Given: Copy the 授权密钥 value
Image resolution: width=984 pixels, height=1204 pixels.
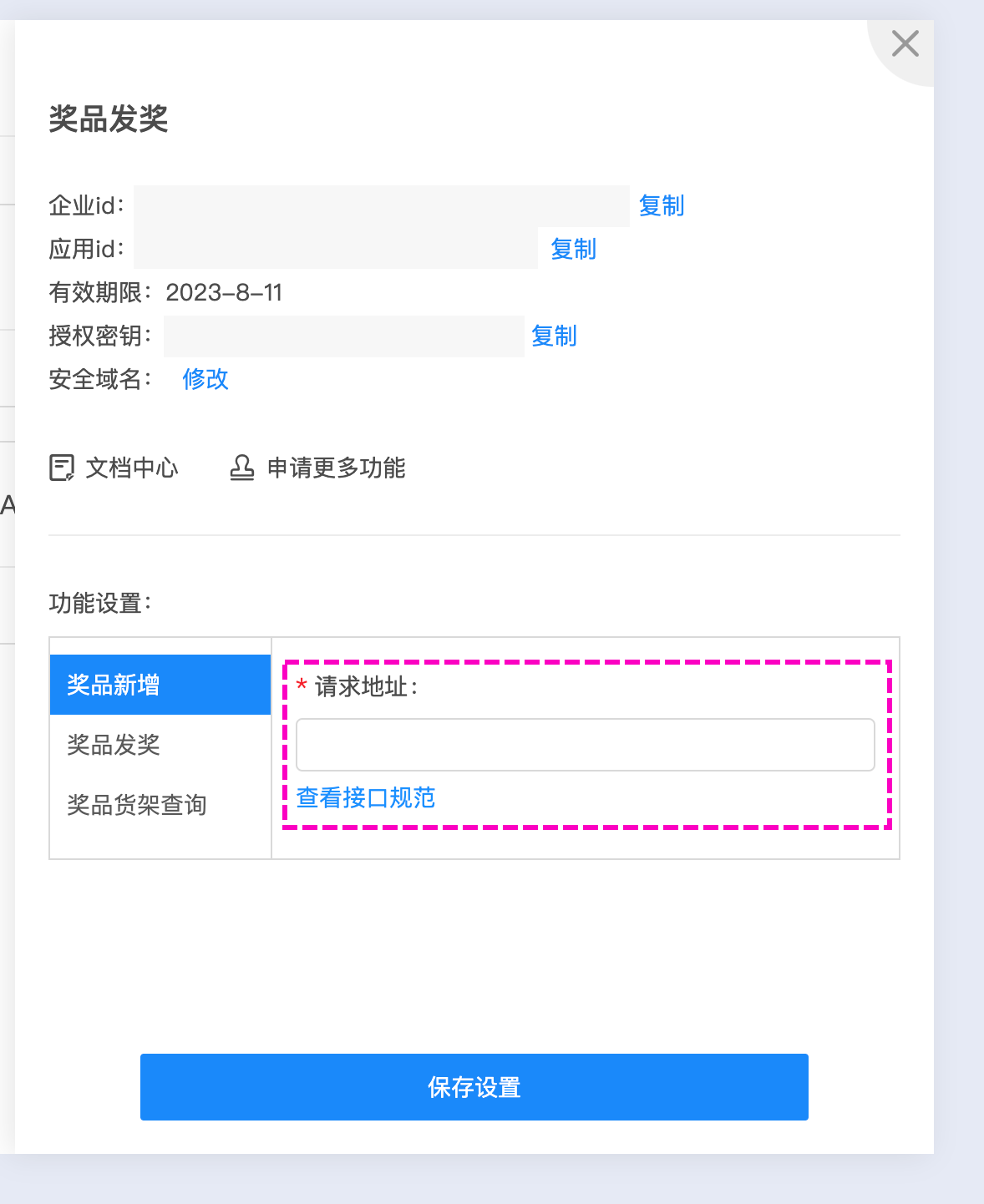Looking at the screenshot, I should [554, 336].
